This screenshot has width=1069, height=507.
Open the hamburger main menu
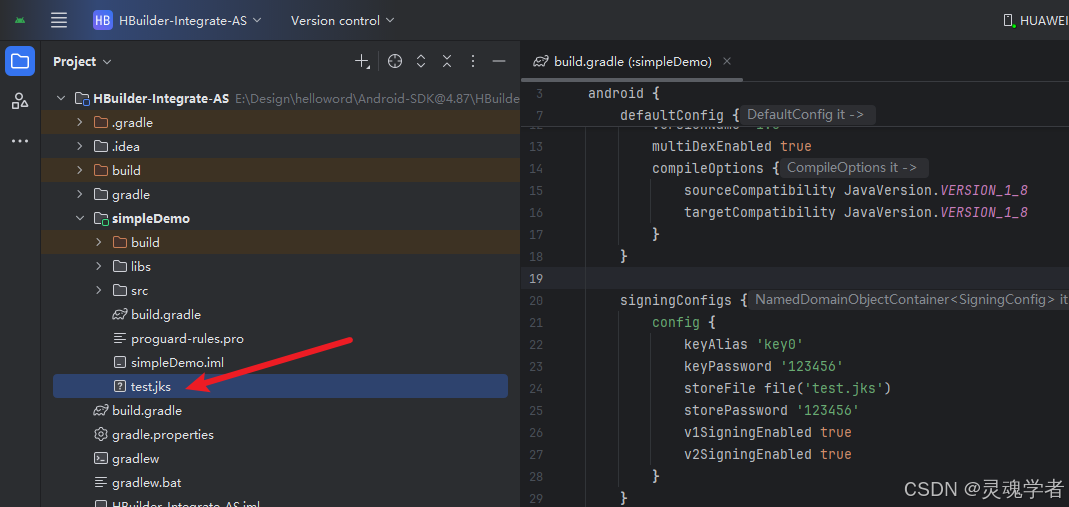pyautogui.click(x=59, y=20)
